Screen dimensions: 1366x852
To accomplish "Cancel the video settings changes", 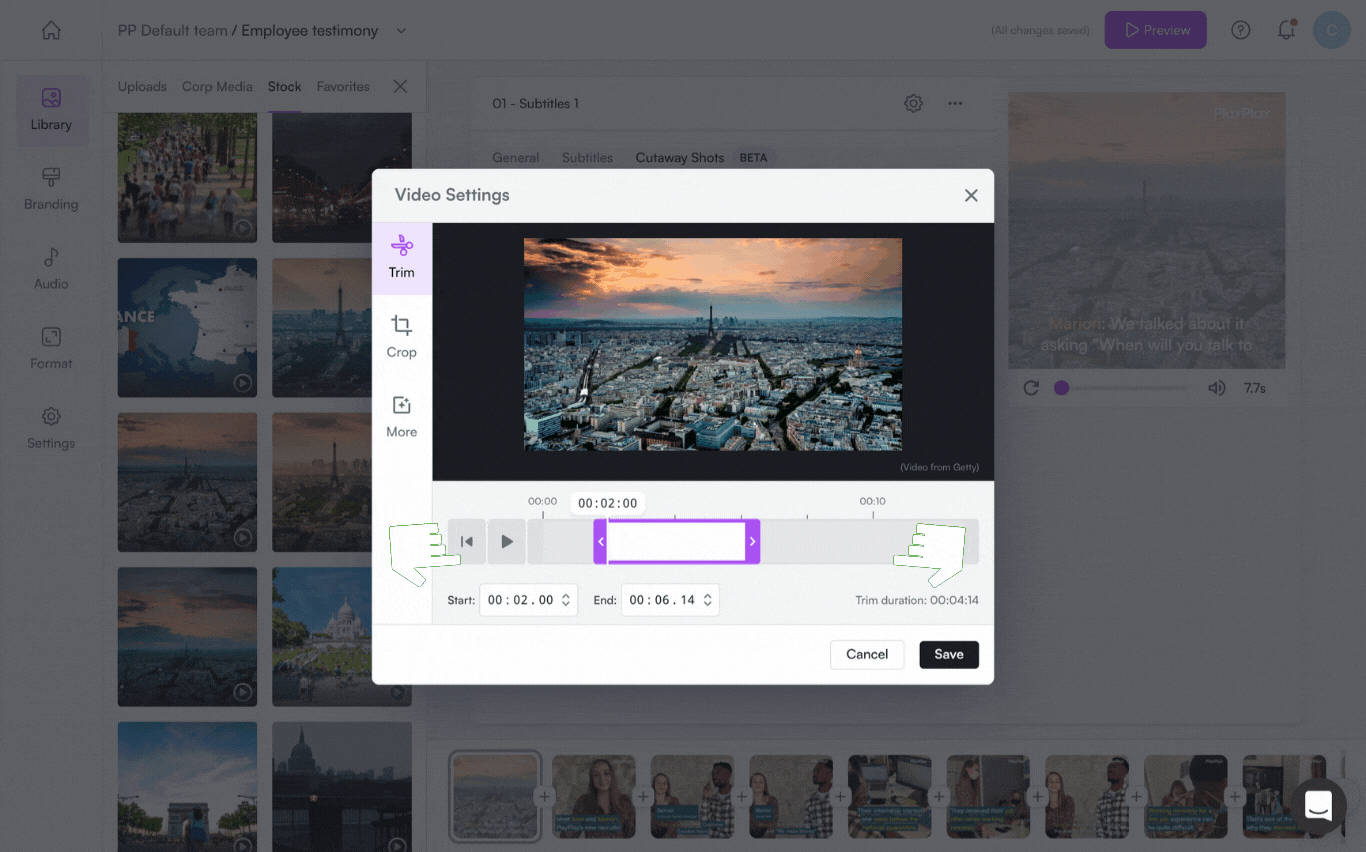I will (x=867, y=654).
